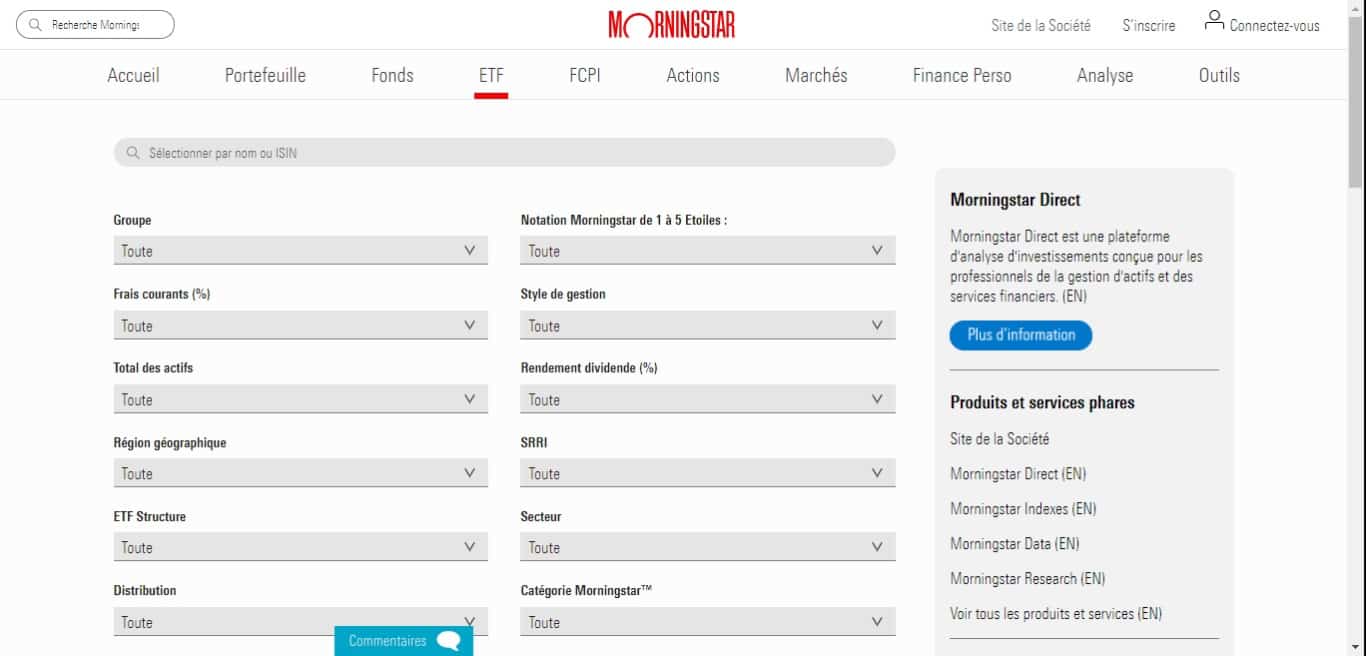
Task: Go to the Outils menu
Action: click(x=1219, y=75)
